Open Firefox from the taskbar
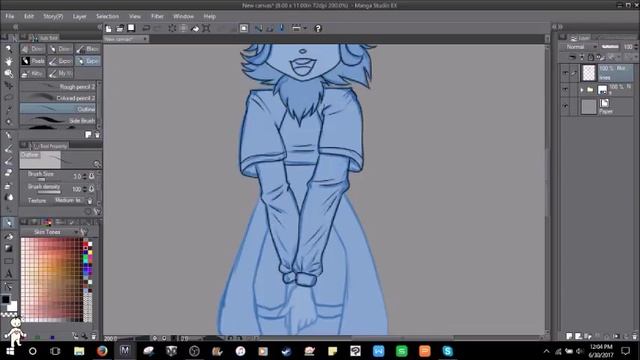The height and width of the screenshot is (360, 640). pyautogui.click(x=102, y=351)
